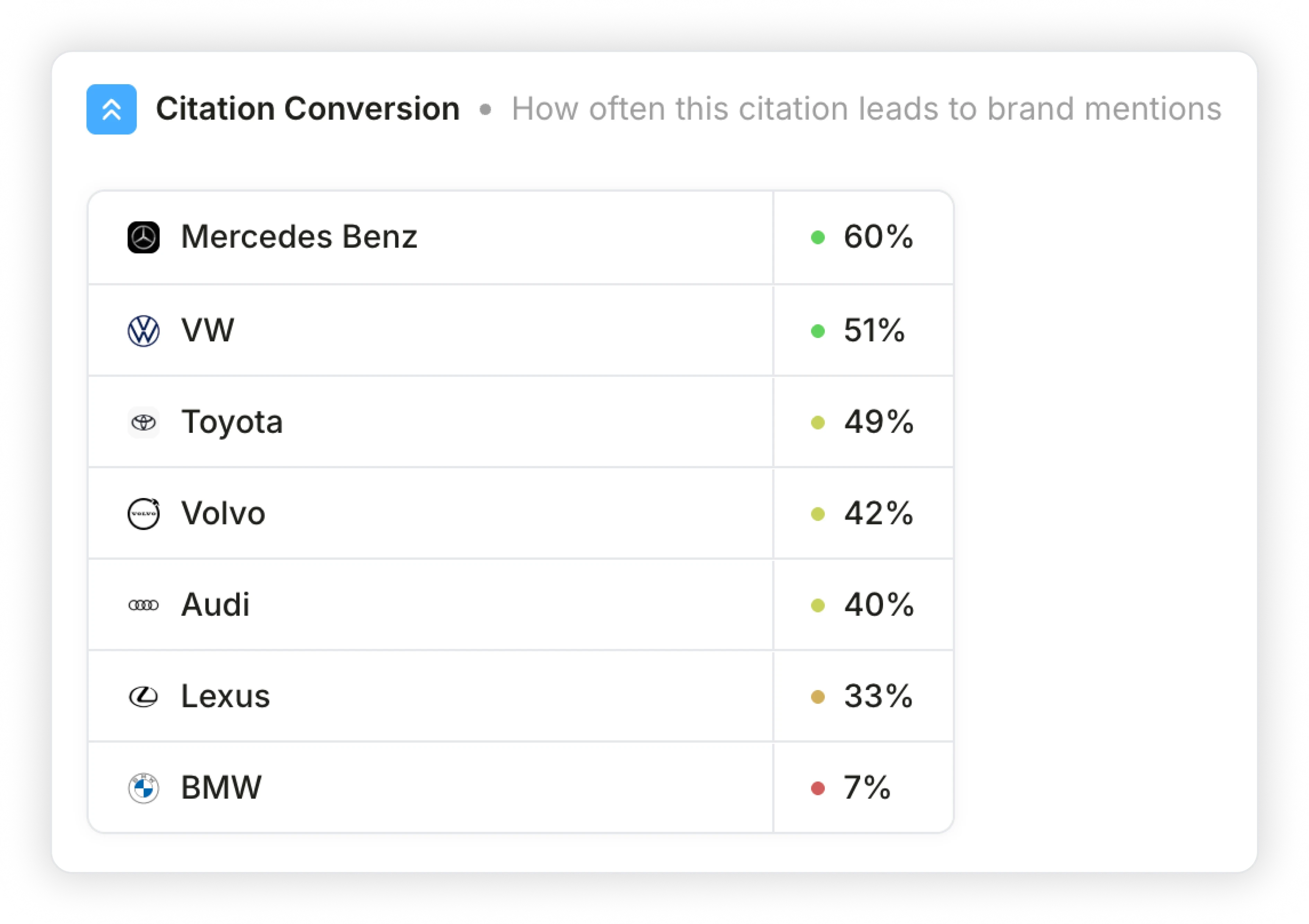Click the Lexus brand logo
This screenshot has height=924, width=1309.
point(144,697)
